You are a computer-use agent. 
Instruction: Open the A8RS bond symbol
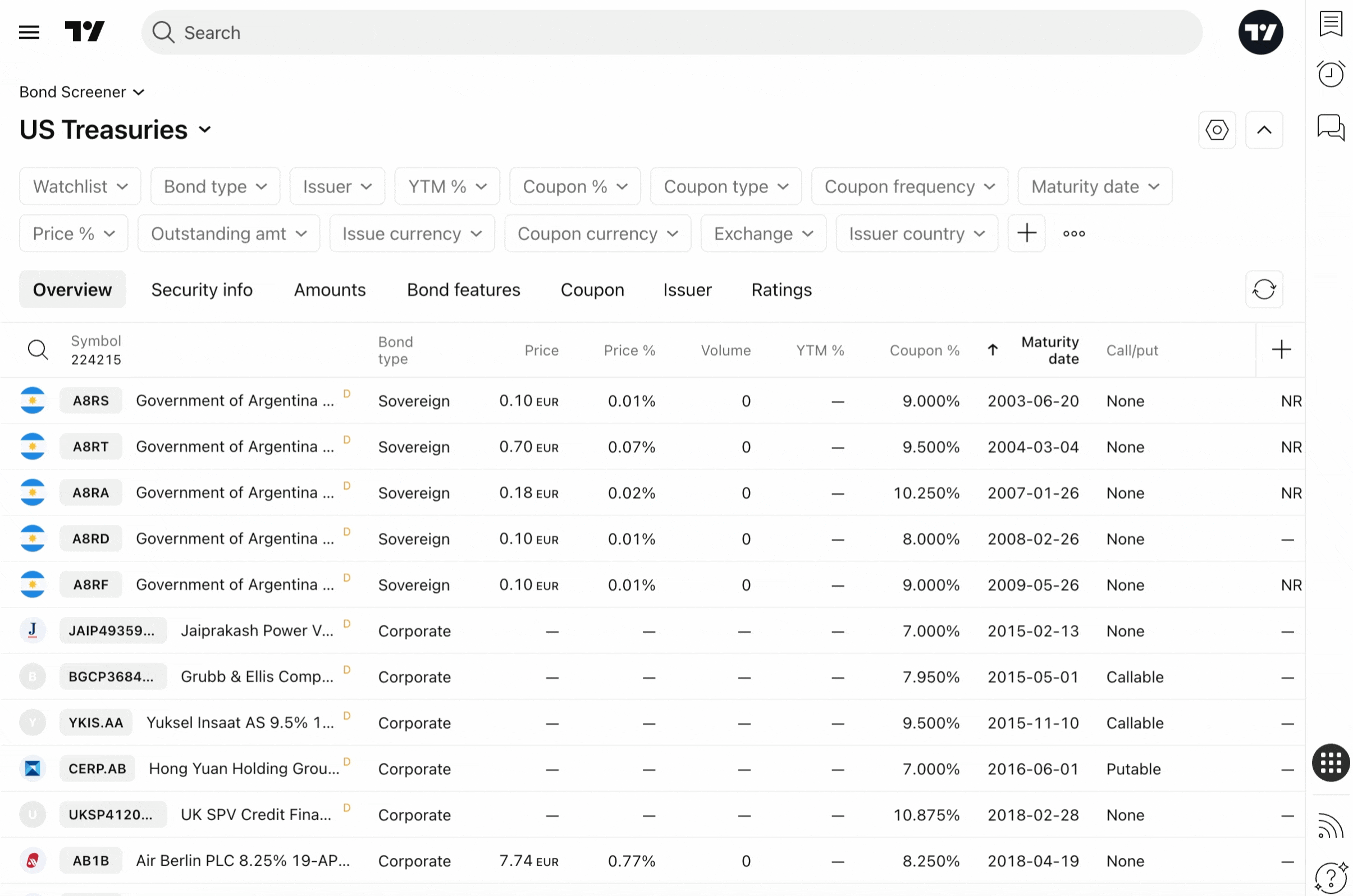tap(91, 401)
